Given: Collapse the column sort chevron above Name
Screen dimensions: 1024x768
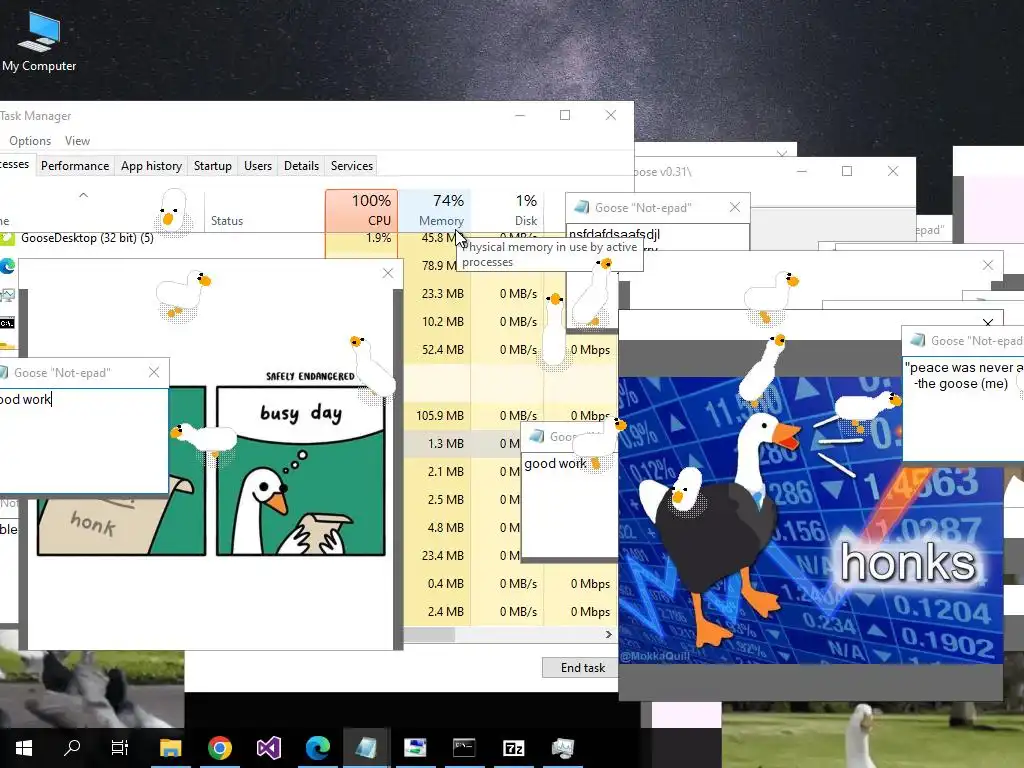Looking at the screenshot, I should (x=83, y=195).
